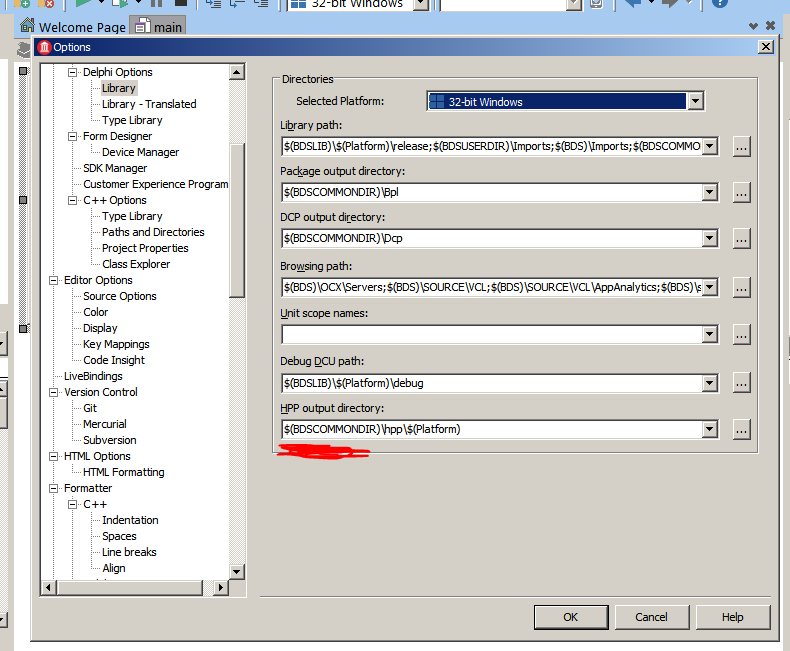This screenshot has height=651, width=790.
Task: Click into the Debug DCU path field
Action: click(x=492, y=383)
